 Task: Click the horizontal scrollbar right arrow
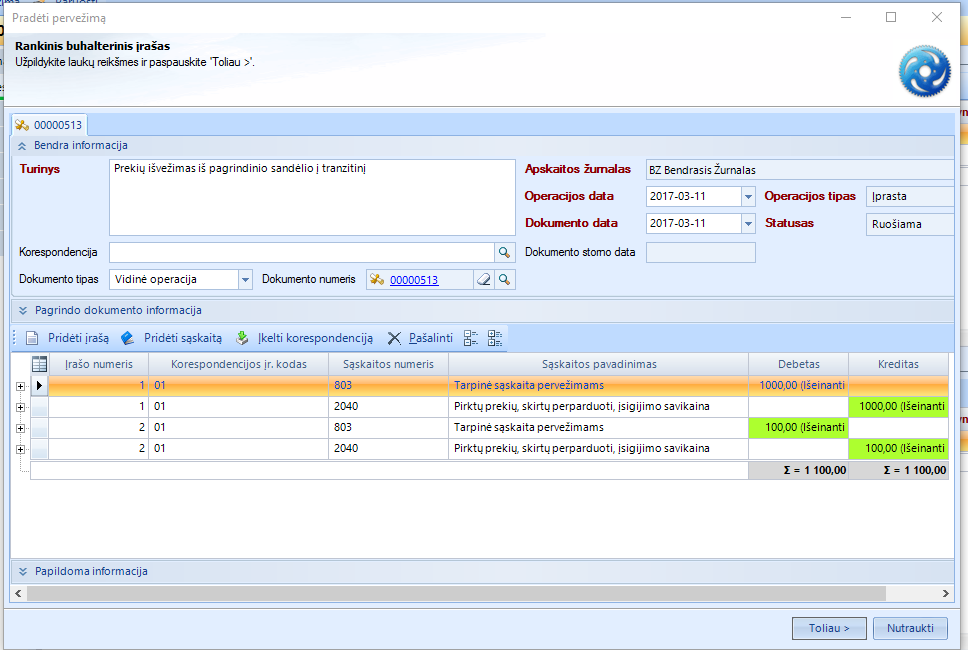(946, 593)
